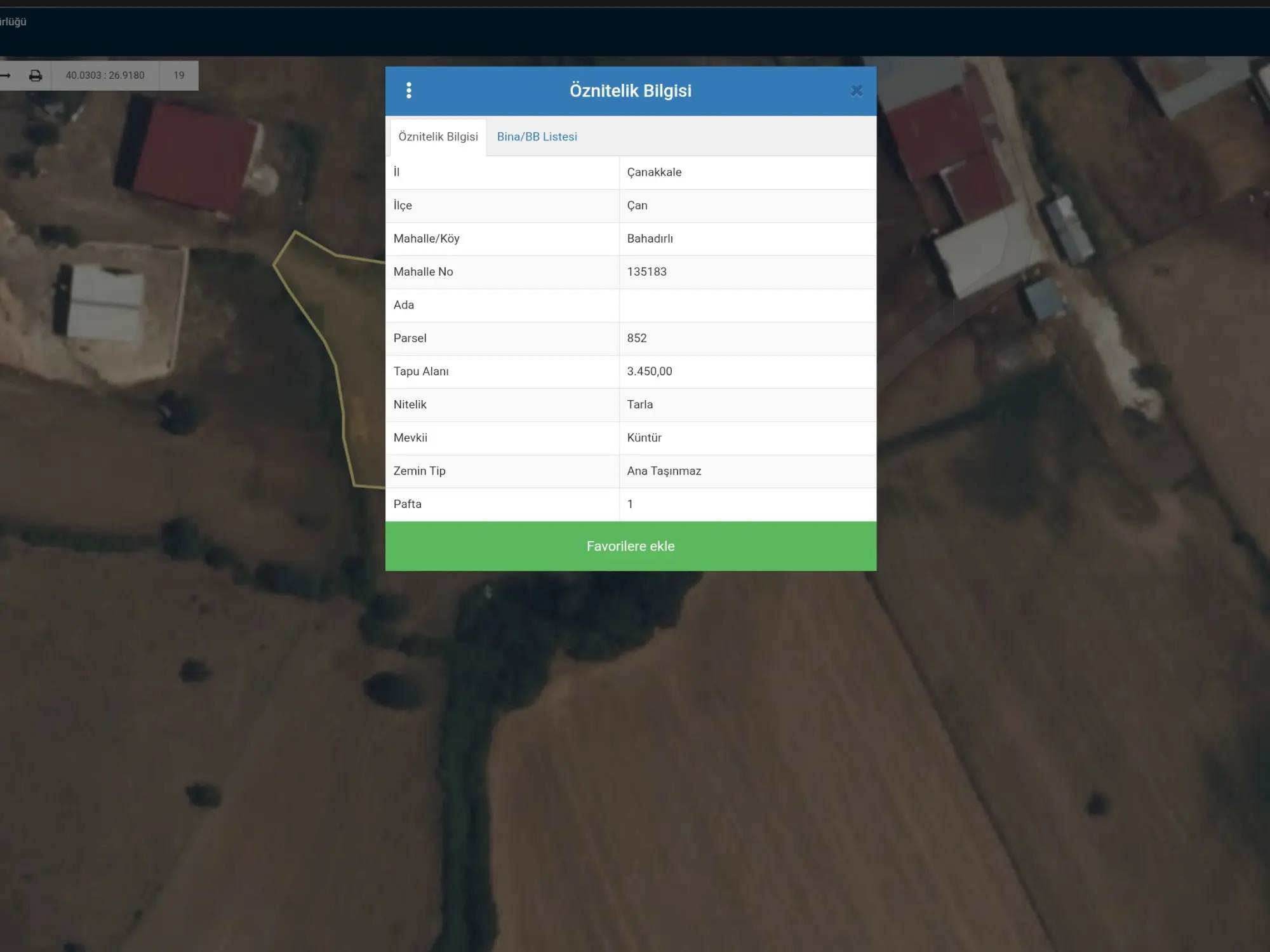Select the Öznitelik Bilgisi tab

tap(438, 137)
